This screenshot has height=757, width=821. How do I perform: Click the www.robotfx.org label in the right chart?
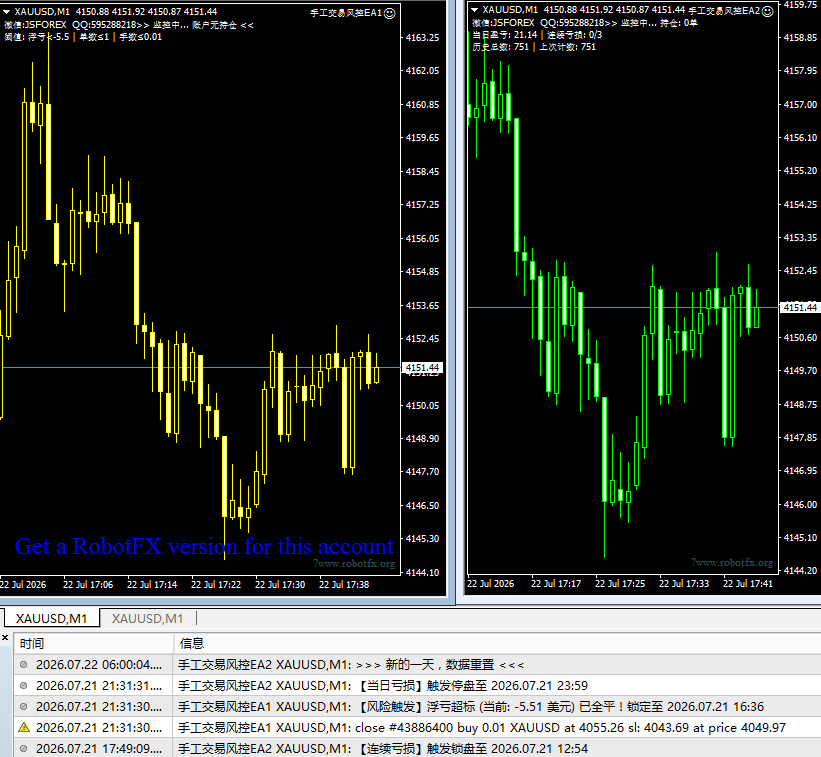click(x=732, y=562)
